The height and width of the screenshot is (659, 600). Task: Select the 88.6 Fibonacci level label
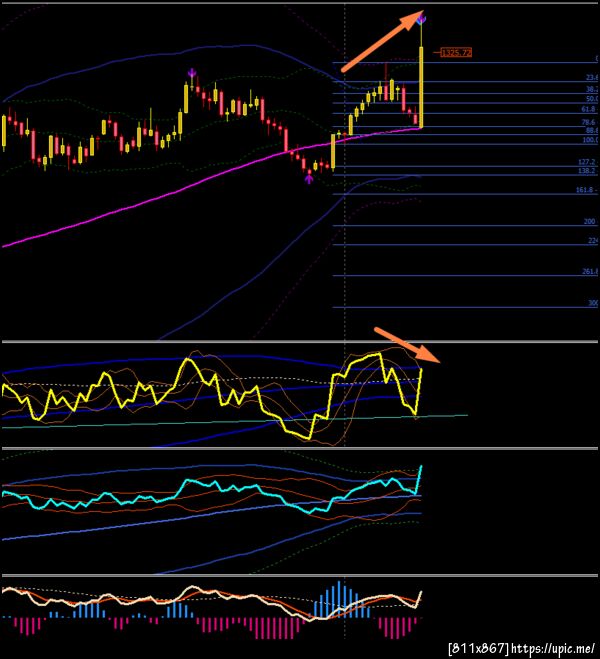coord(590,131)
